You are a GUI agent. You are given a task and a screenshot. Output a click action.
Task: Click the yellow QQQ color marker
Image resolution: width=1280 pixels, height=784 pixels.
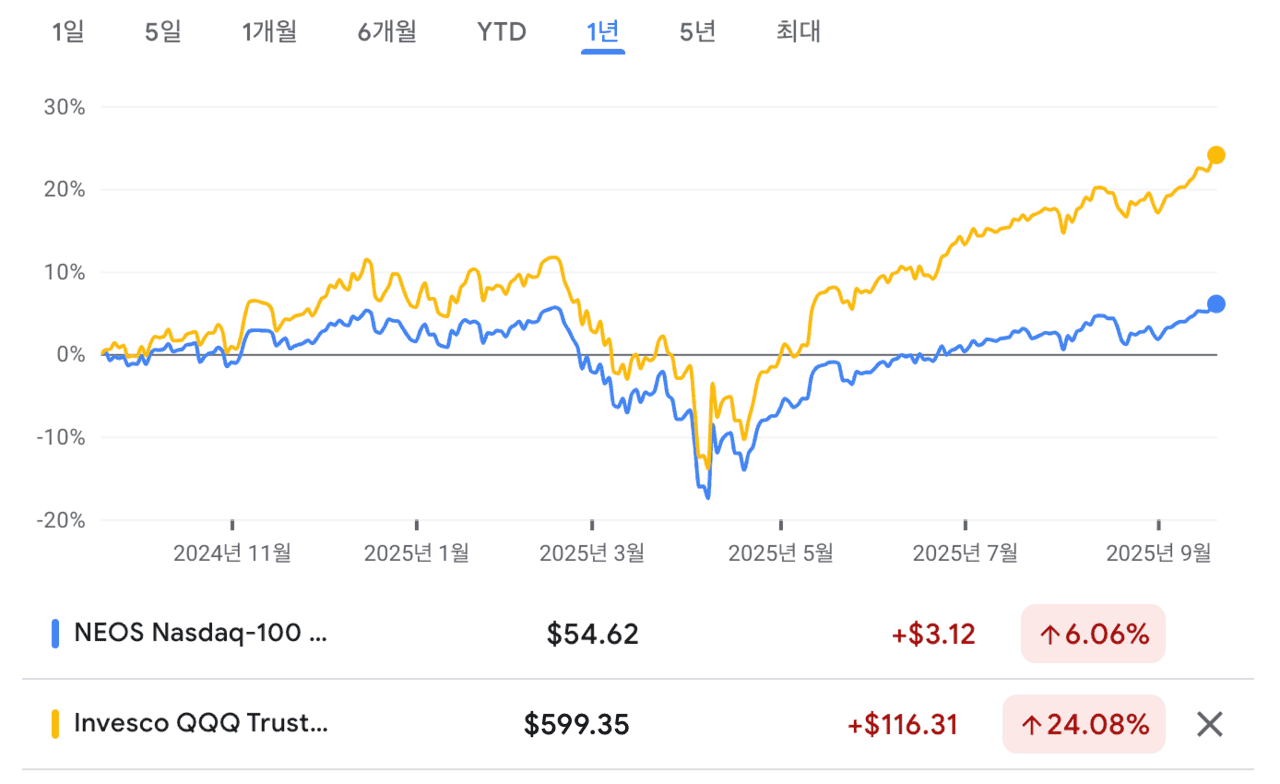tap(54, 724)
